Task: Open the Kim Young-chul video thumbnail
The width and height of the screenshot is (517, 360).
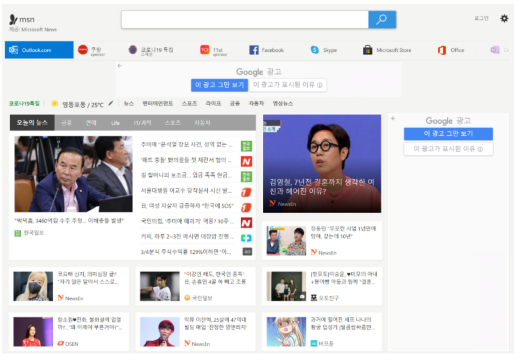Action: tap(322, 164)
